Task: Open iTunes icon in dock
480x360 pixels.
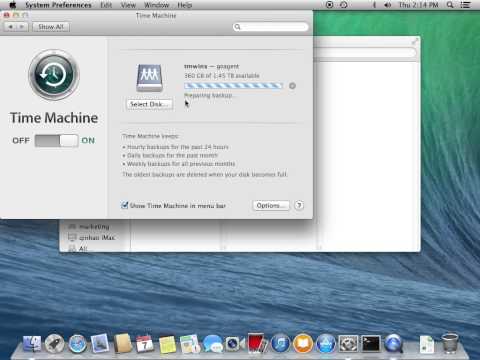Action: pyautogui.click(x=281, y=344)
